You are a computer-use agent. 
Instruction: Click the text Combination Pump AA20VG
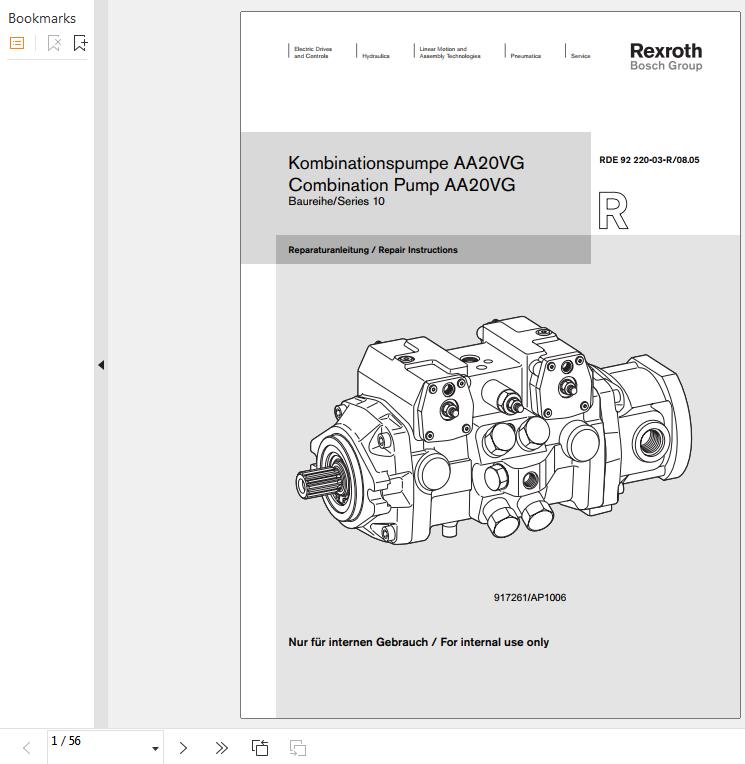point(402,185)
